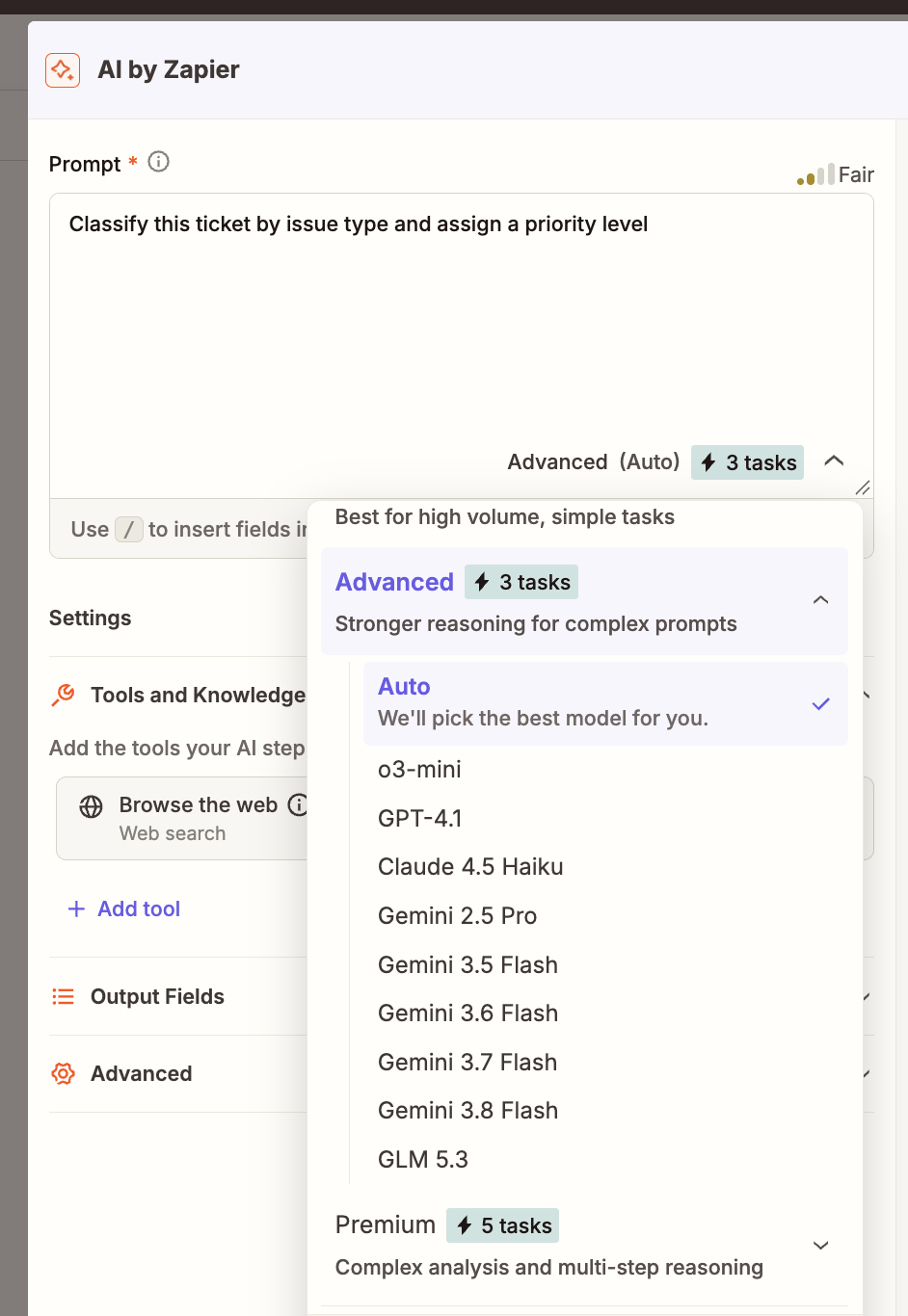Choose the GPT-4.1 model

click(x=420, y=818)
